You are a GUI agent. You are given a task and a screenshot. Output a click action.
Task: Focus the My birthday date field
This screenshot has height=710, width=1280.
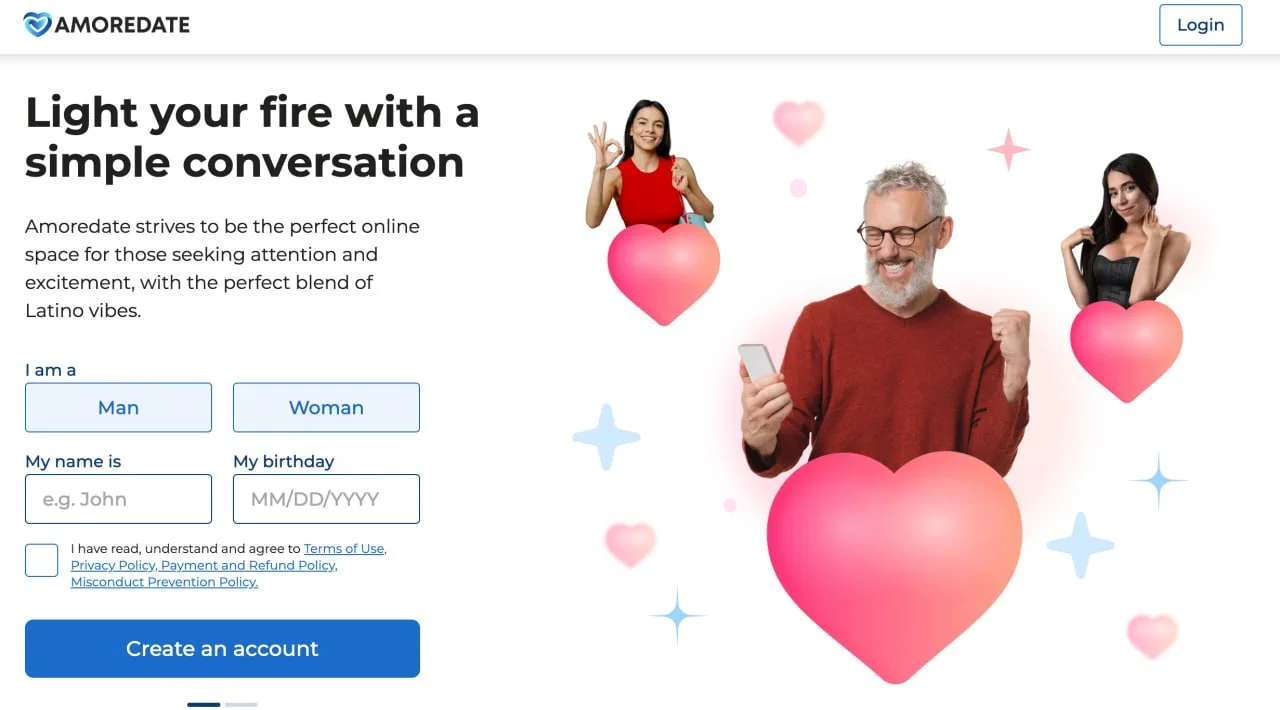pyautogui.click(x=326, y=499)
